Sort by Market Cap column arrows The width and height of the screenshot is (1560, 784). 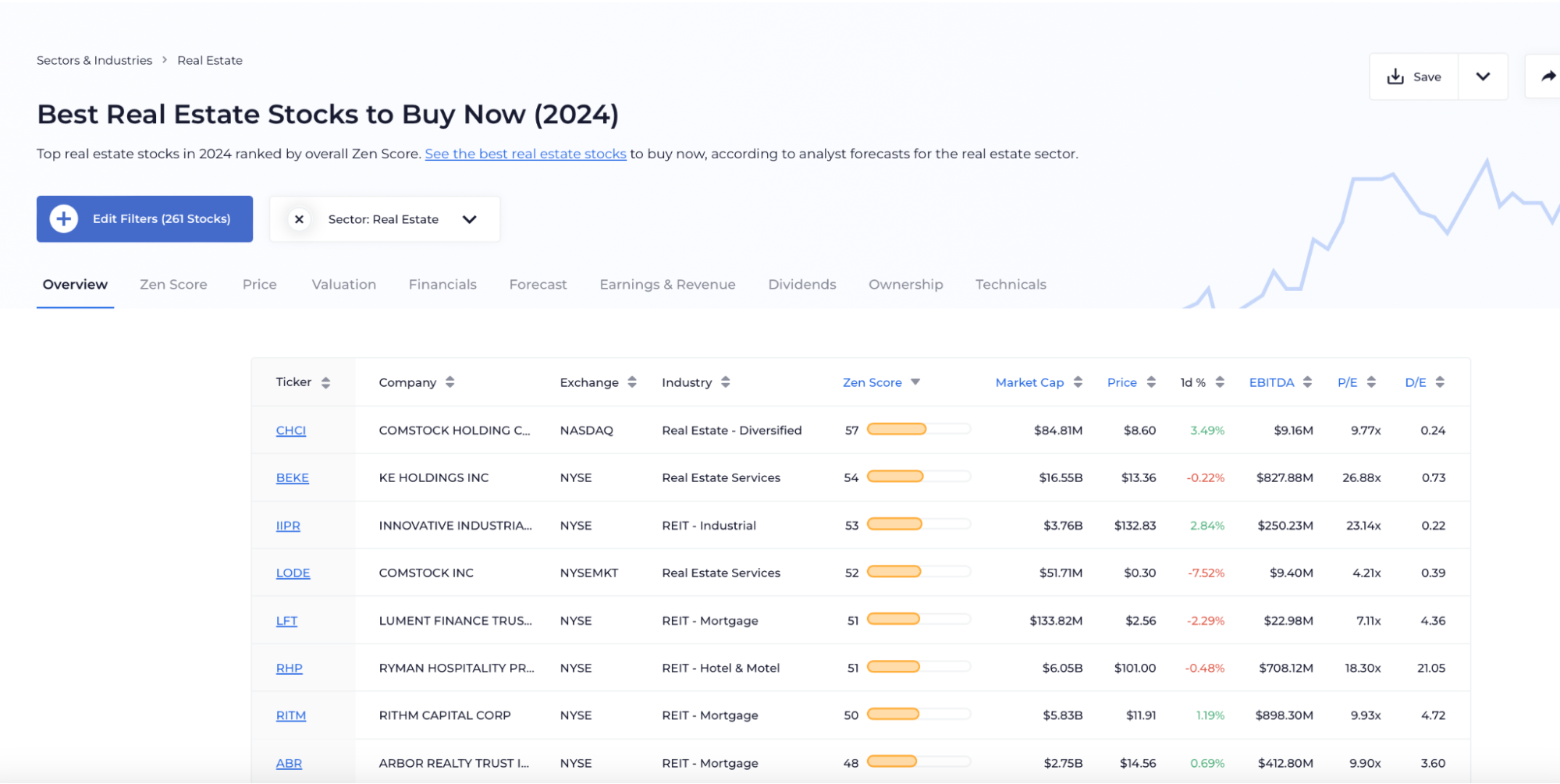click(x=1078, y=382)
